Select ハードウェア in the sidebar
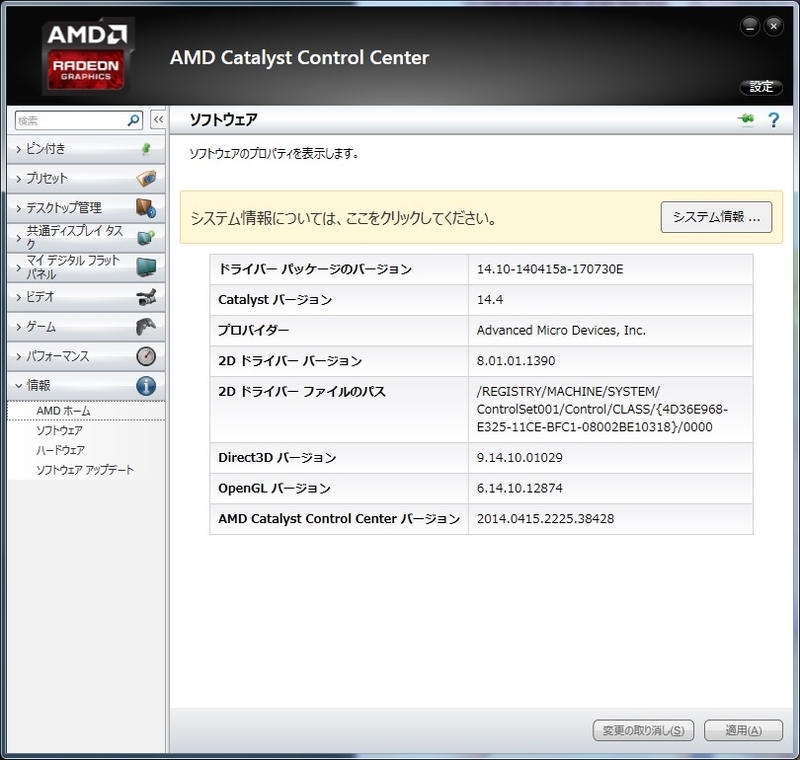The width and height of the screenshot is (800, 760). (60, 450)
